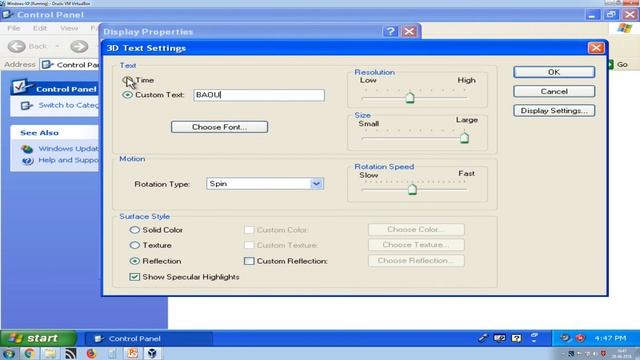The height and width of the screenshot is (360, 640).
Task: Select the Solid Color surface style
Action: click(134, 230)
